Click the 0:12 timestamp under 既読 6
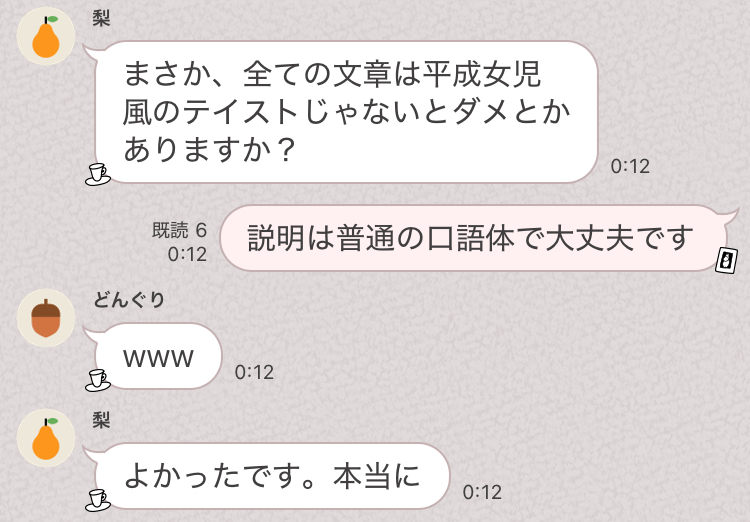The width and height of the screenshot is (750, 522). coord(187,254)
